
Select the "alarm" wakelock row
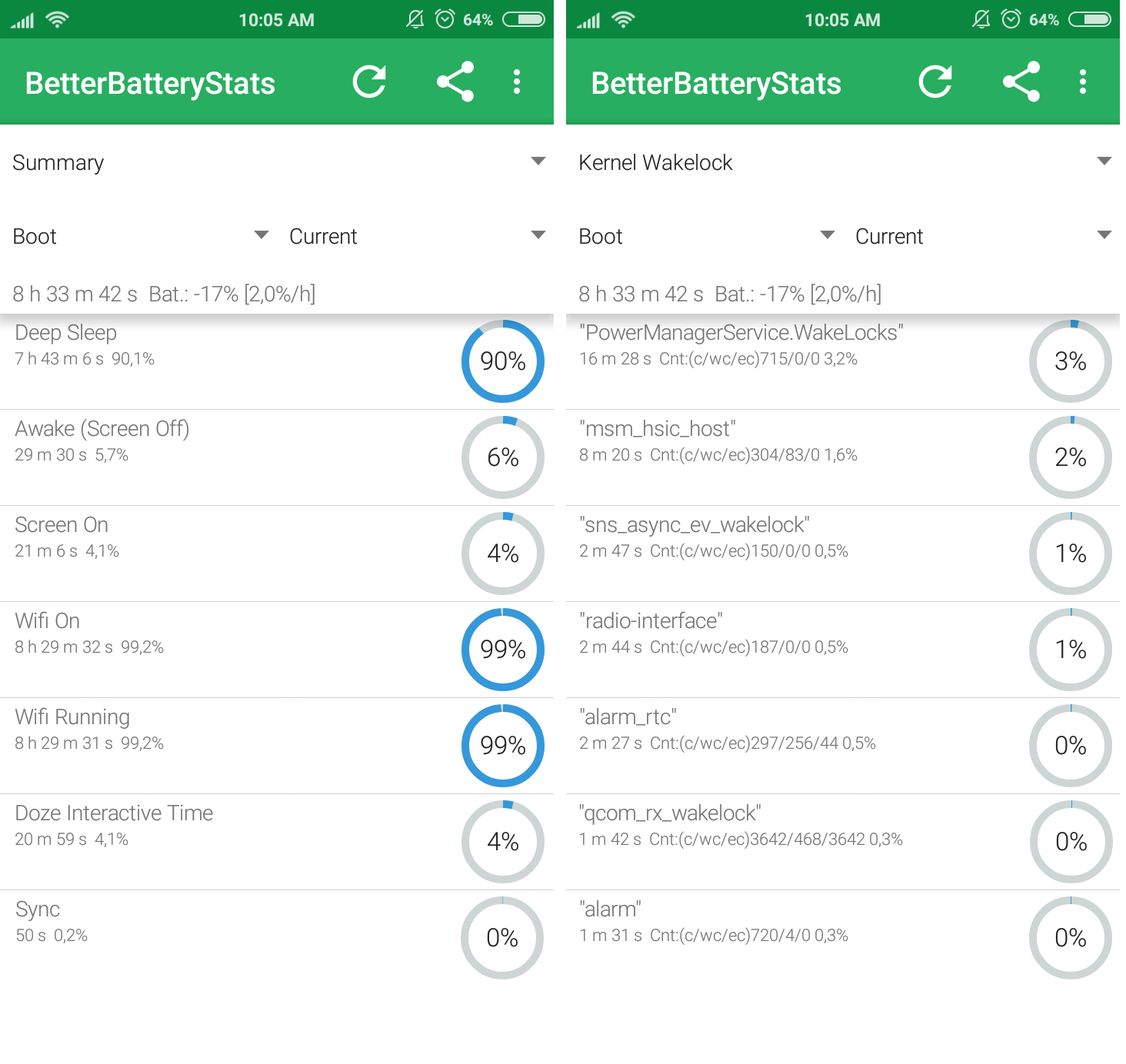point(843,938)
